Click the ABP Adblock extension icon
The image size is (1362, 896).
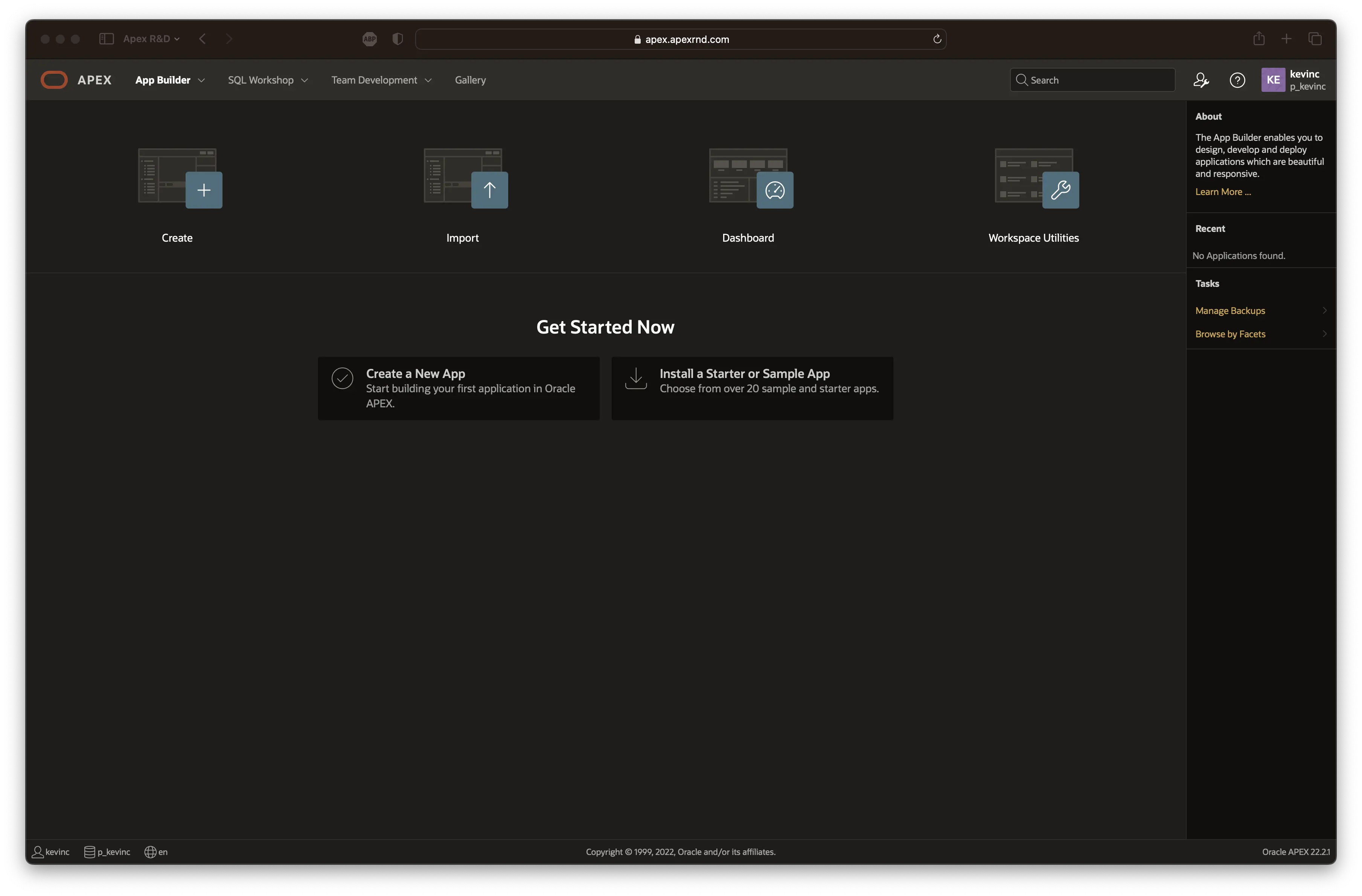coord(370,39)
